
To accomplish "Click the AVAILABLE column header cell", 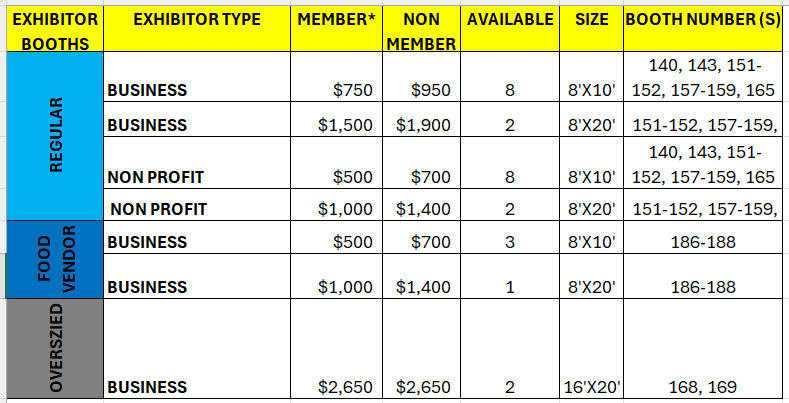I will click(510, 29).
